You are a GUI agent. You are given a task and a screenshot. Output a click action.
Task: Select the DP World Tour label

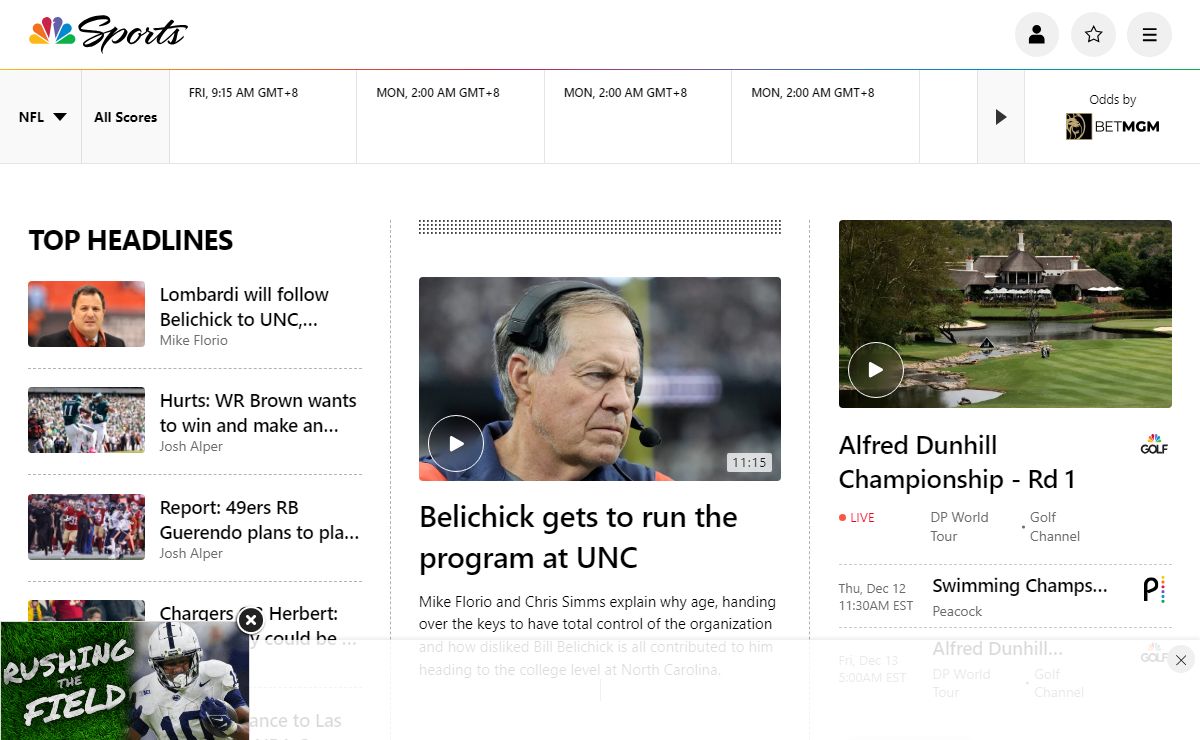tap(959, 527)
